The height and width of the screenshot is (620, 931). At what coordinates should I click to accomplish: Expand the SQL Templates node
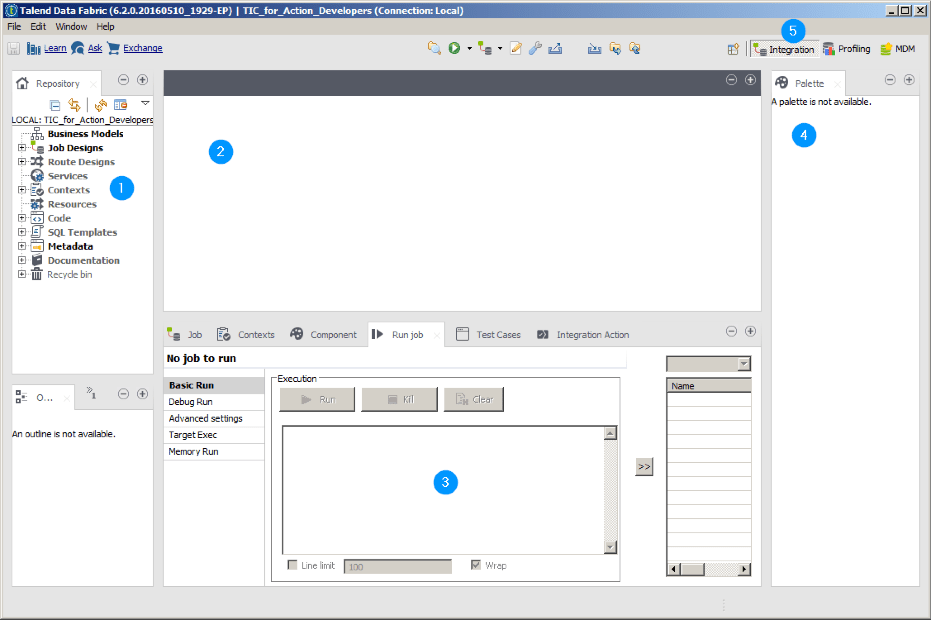tap(22, 232)
